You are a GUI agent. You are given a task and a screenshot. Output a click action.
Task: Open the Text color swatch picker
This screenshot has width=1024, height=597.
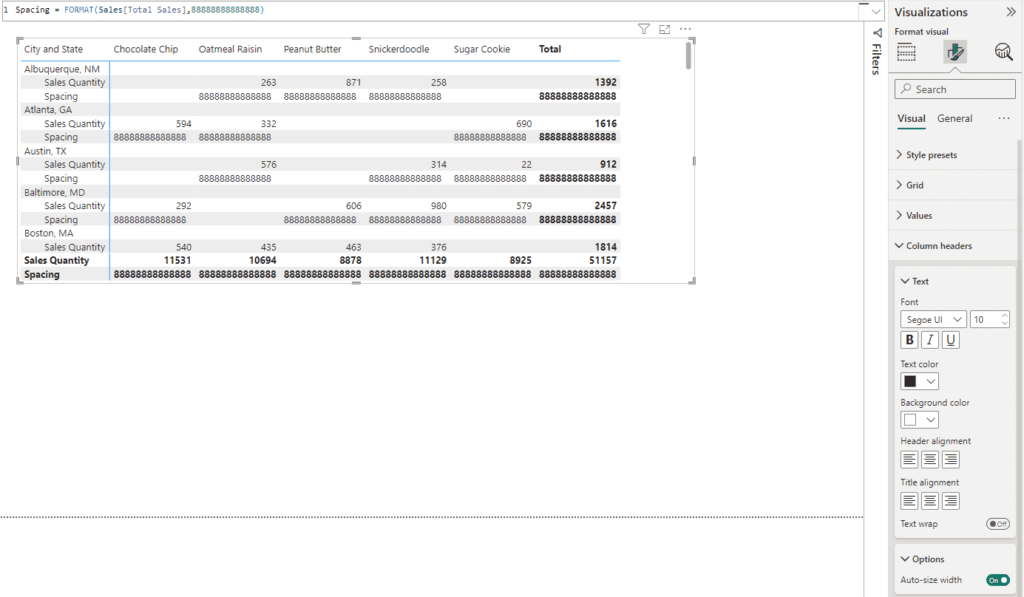pos(920,381)
